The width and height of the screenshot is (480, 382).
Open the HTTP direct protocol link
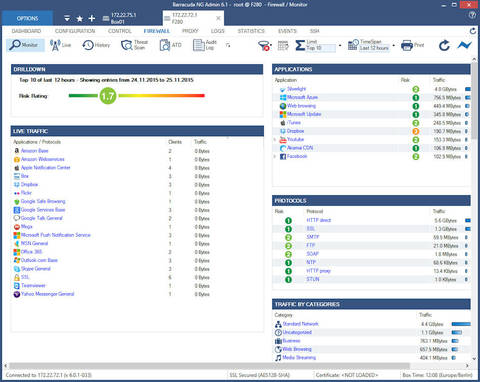tap(319, 220)
